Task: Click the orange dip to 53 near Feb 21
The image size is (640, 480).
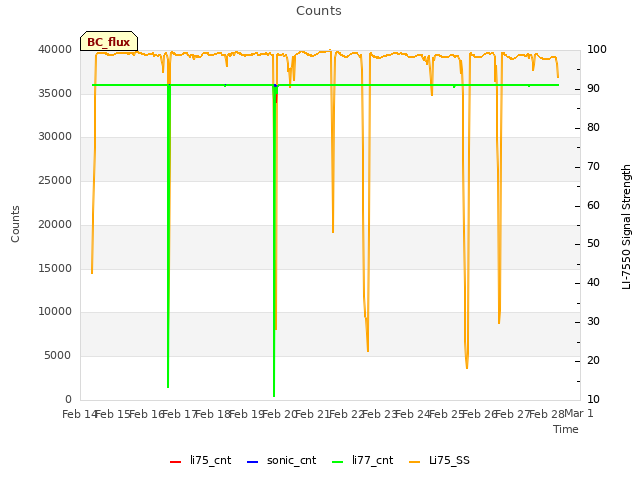Action: point(333,229)
